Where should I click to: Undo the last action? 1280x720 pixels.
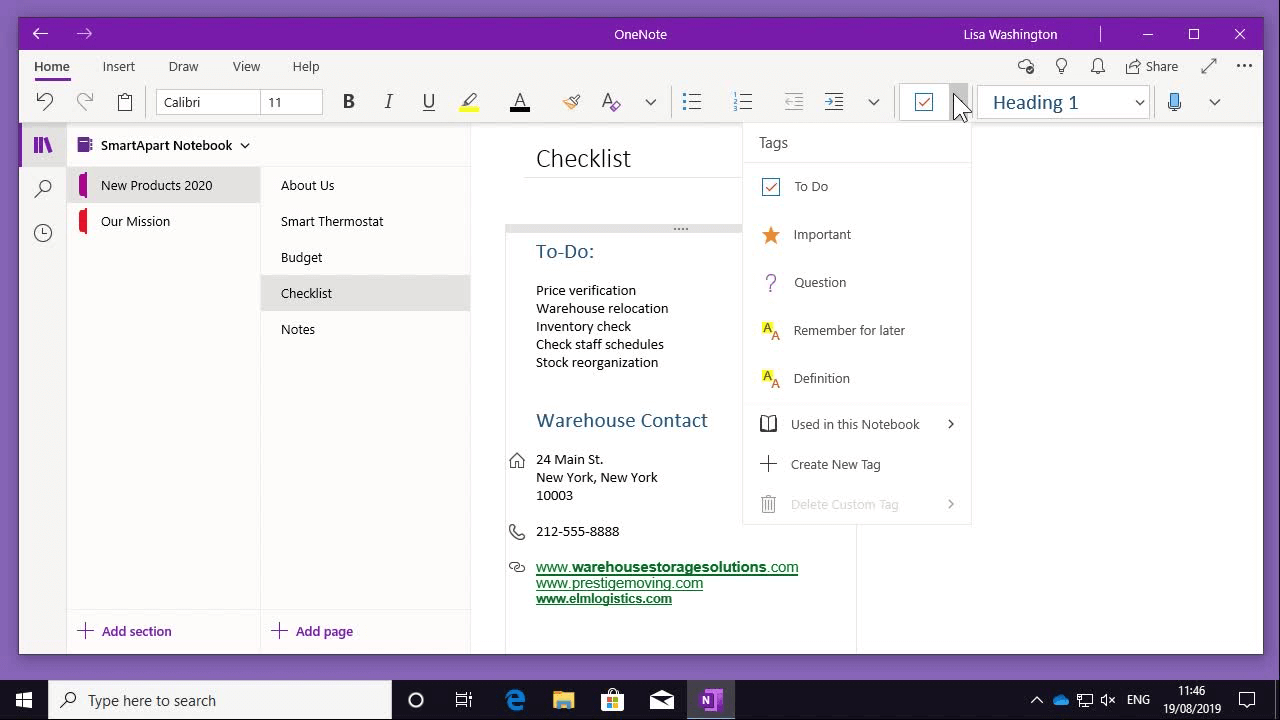click(44, 101)
